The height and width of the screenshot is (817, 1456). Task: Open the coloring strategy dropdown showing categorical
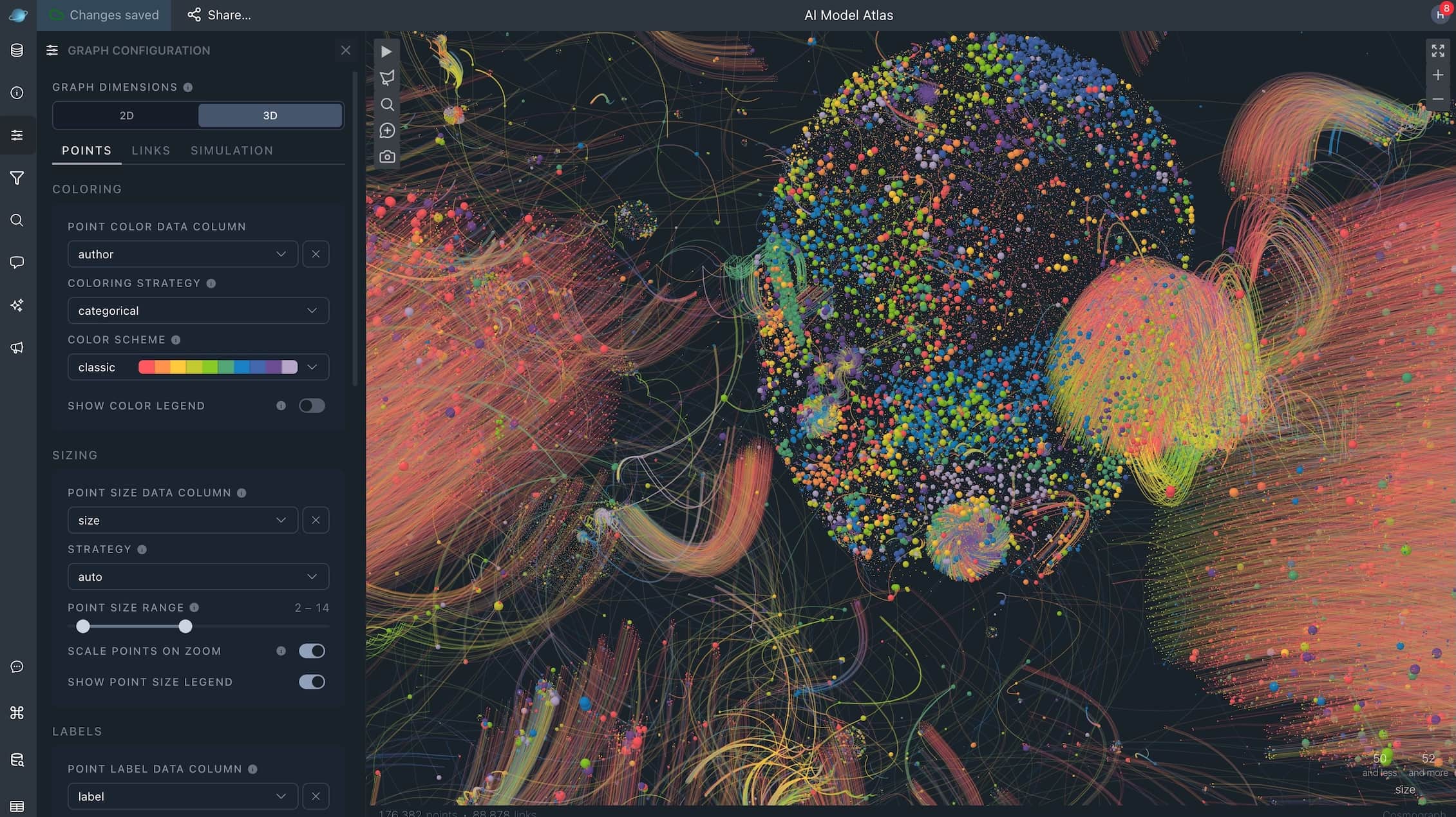click(x=198, y=310)
